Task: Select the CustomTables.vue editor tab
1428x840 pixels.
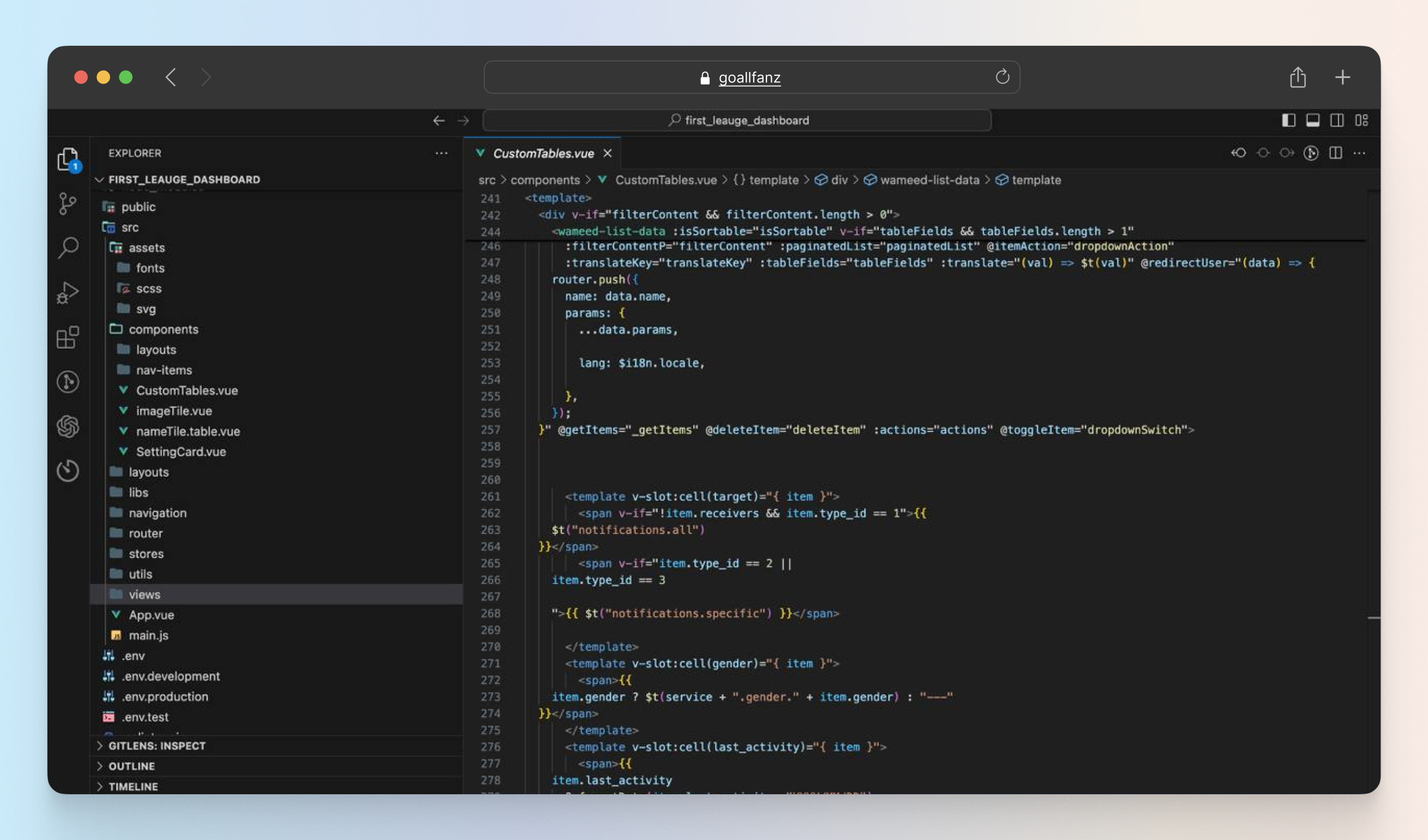Action: (x=542, y=153)
